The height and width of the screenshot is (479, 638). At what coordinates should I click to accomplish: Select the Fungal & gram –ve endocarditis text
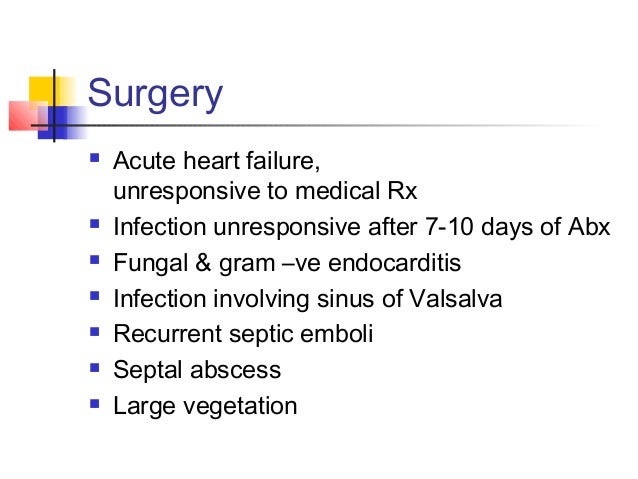(x=288, y=264)
